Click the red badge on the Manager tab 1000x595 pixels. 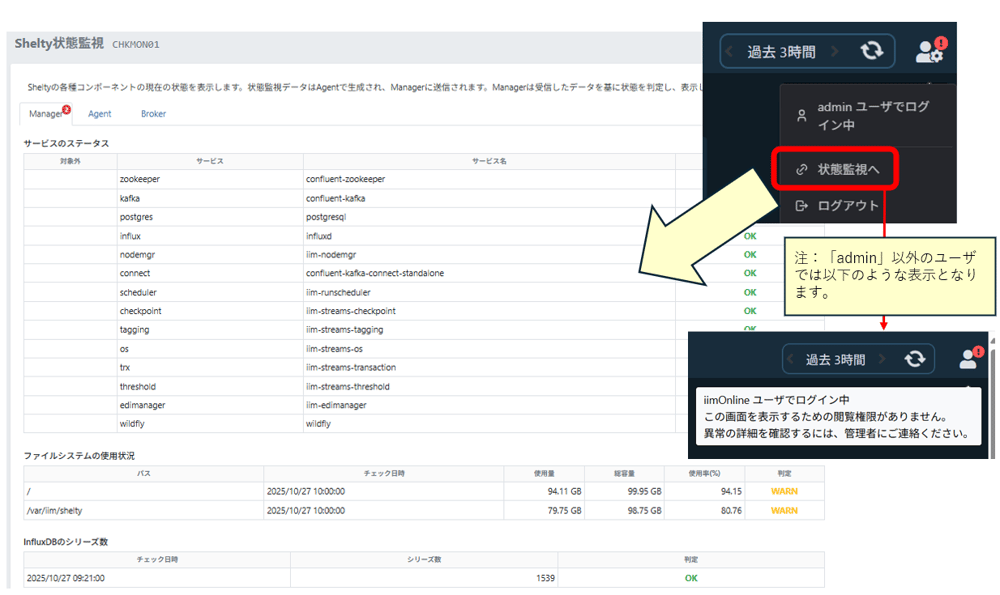(x=66, y=109)
